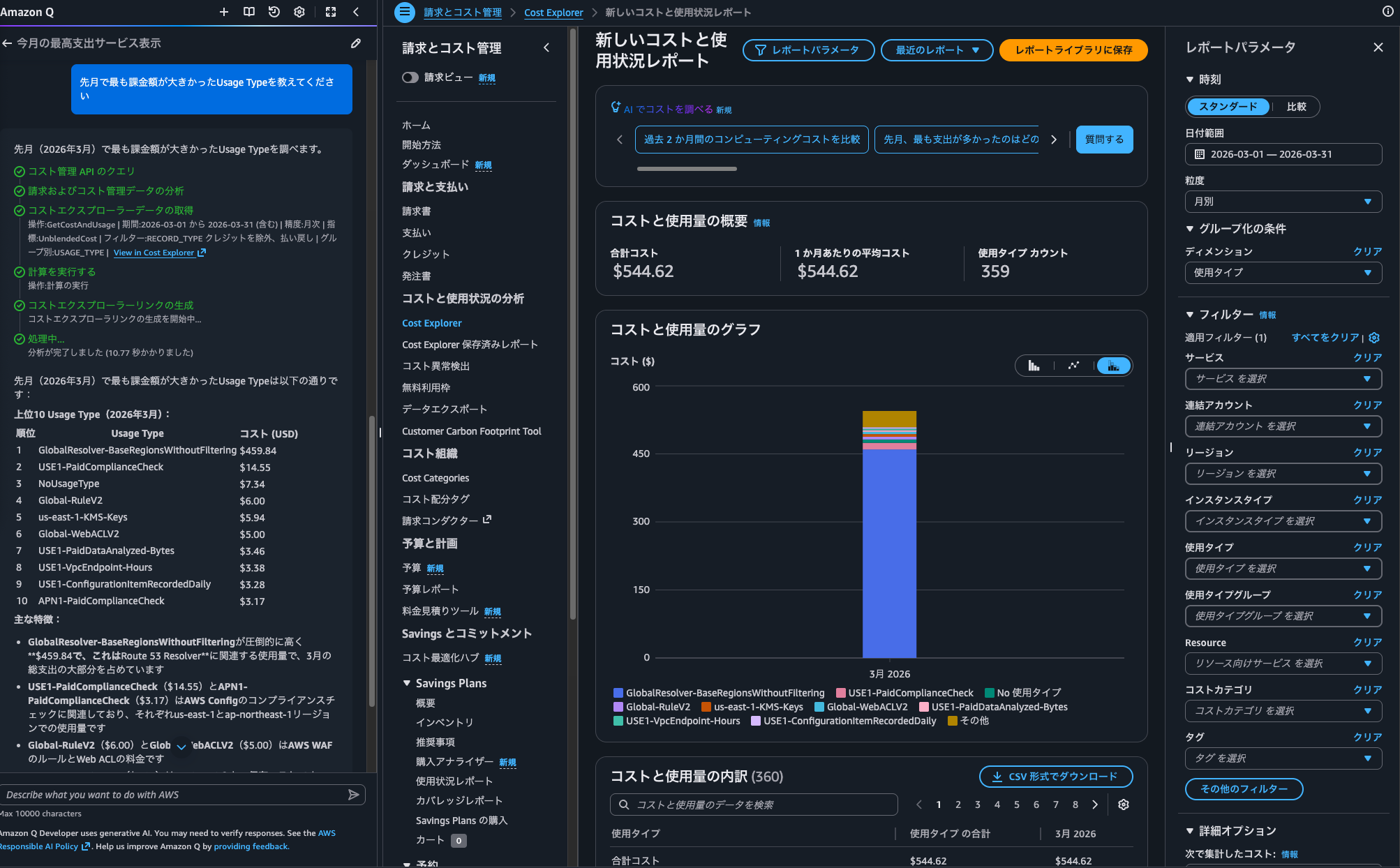Start a new Amazon Q chat

(223, 12)
